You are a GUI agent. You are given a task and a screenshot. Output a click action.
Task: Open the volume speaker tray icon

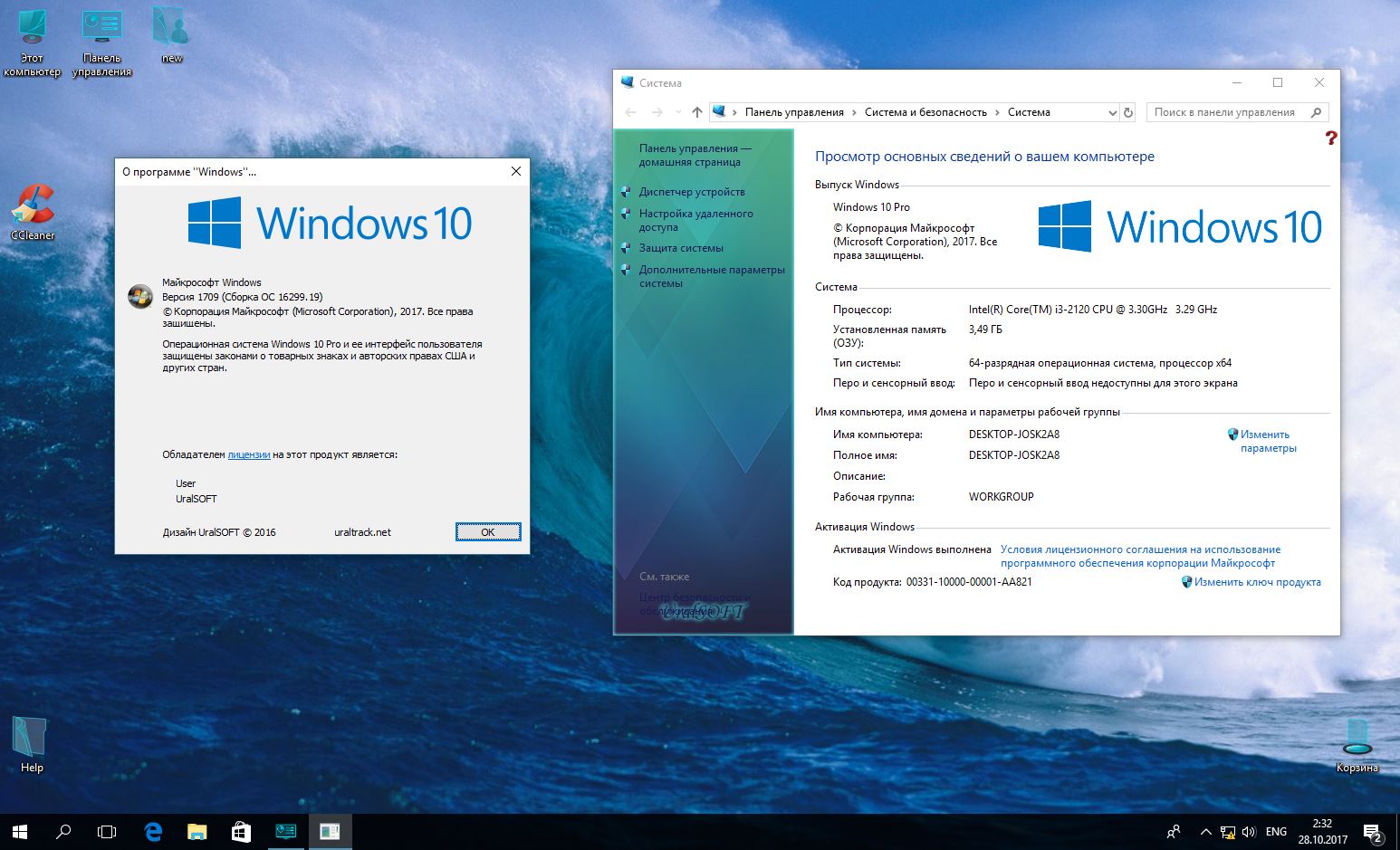pyautogui.click(x=1250, y=831)
